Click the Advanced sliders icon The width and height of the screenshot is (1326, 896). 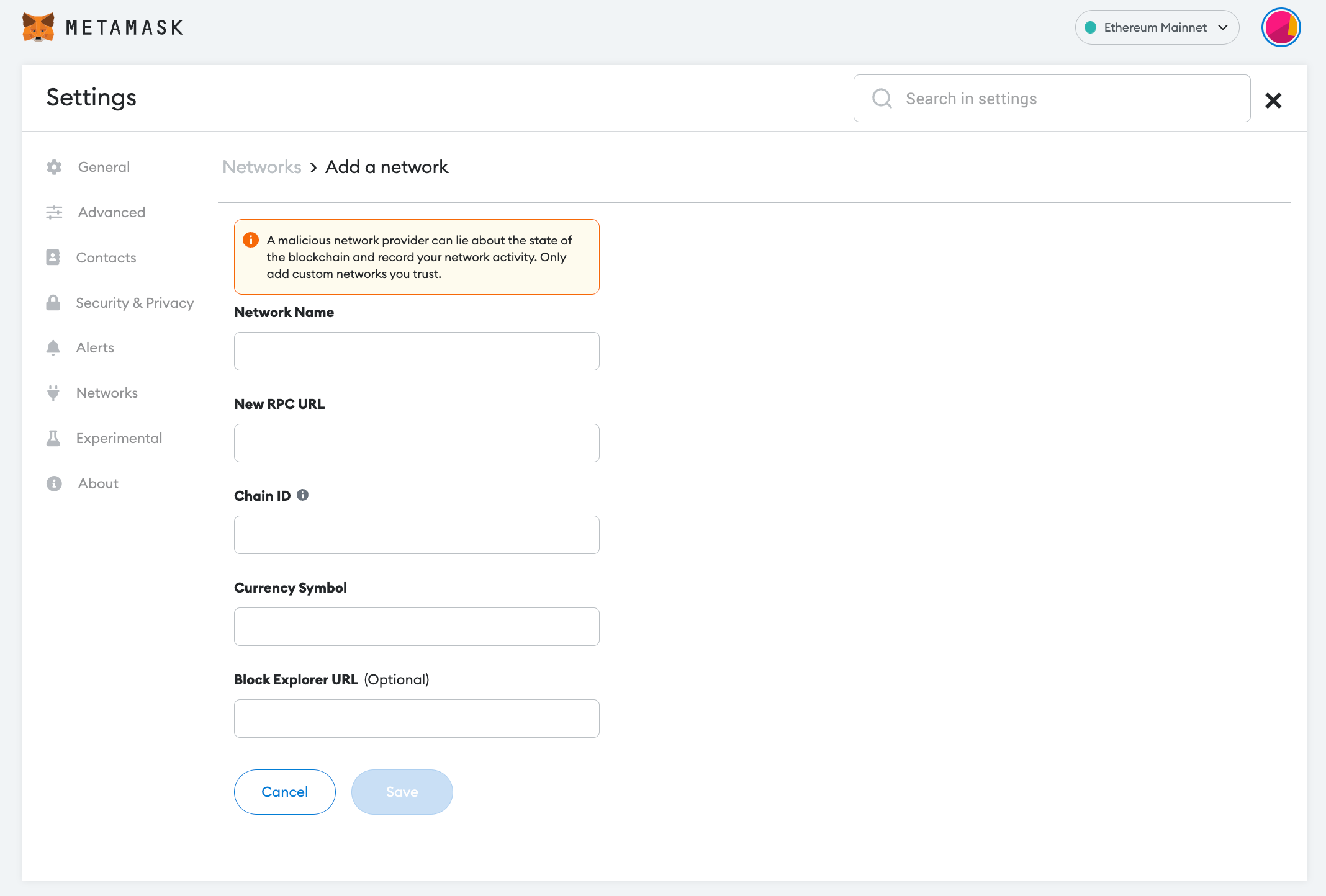pyautogui.click(x=54, y=212)
